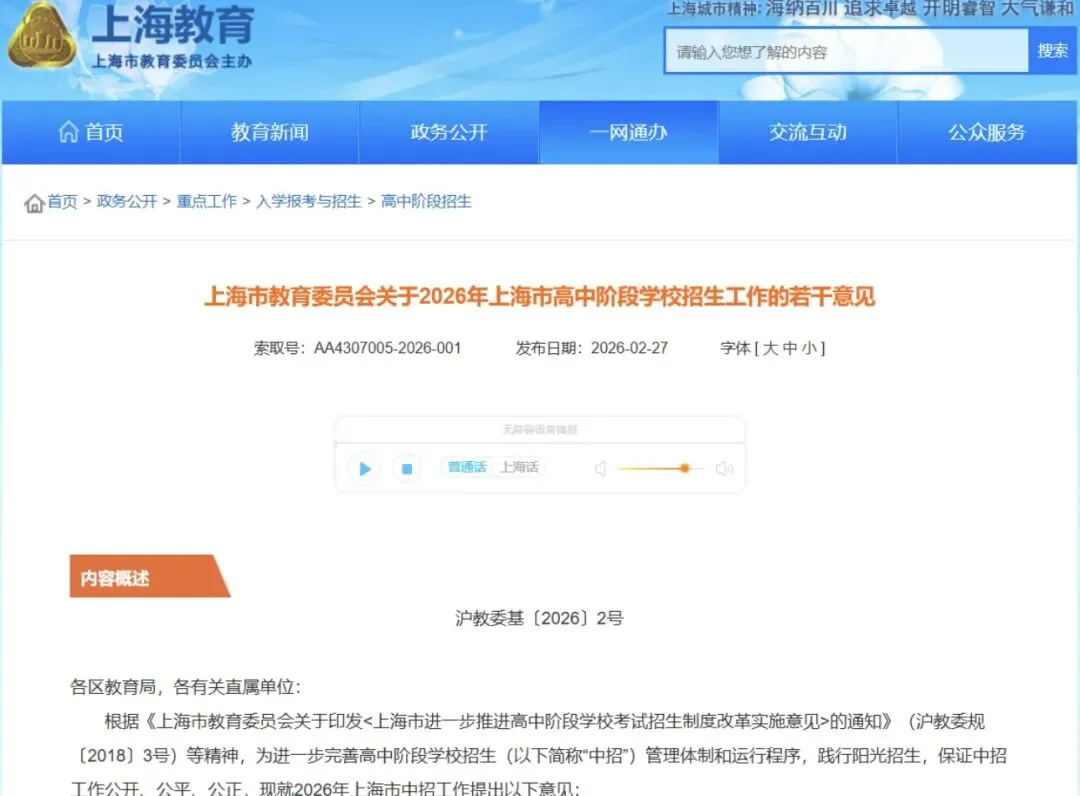Switch to the 教育新闻 section
Viewport: 1080px width, 796px height.
point(268,132)
